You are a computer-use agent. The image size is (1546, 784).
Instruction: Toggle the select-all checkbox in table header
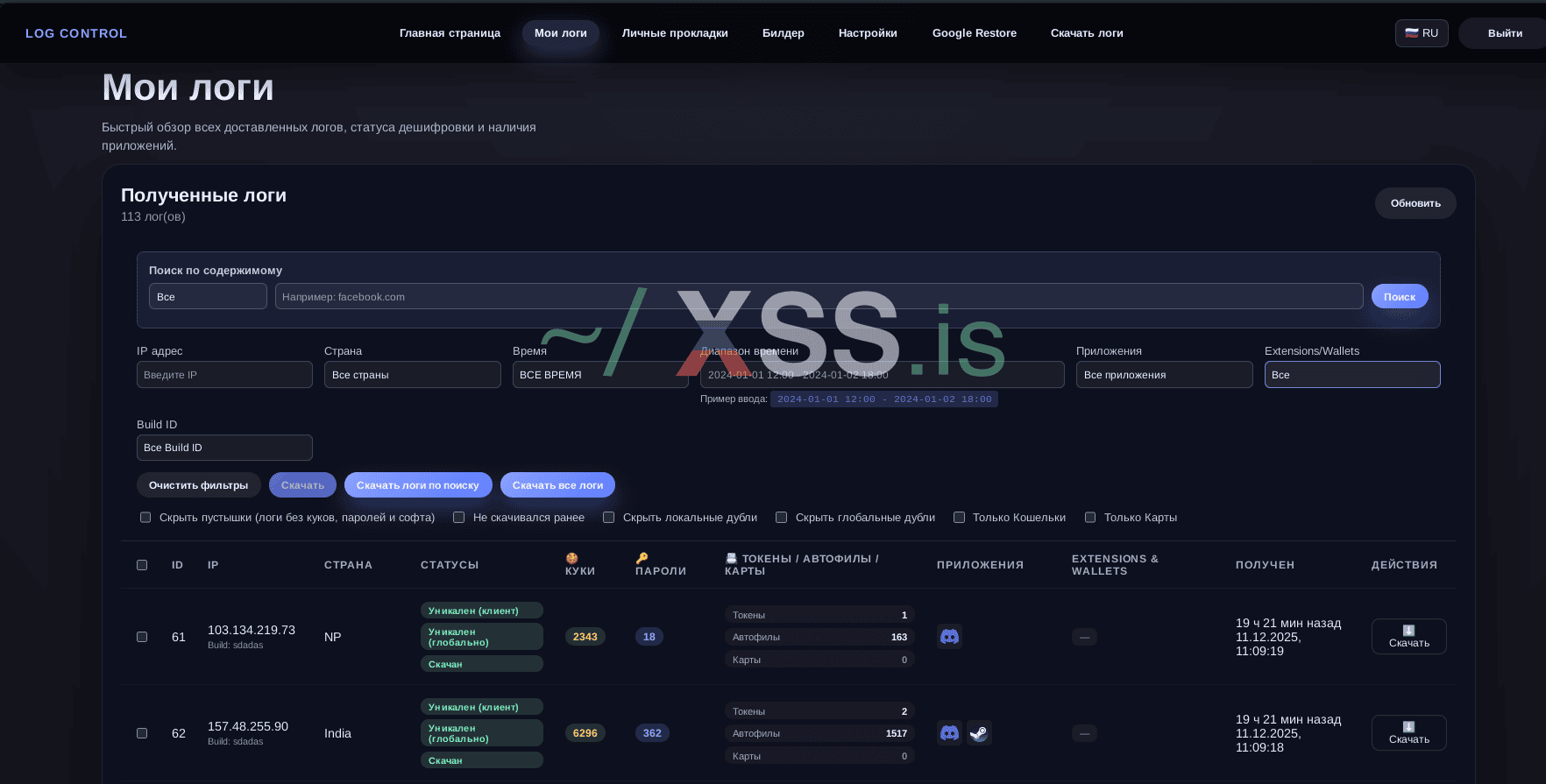142,565
